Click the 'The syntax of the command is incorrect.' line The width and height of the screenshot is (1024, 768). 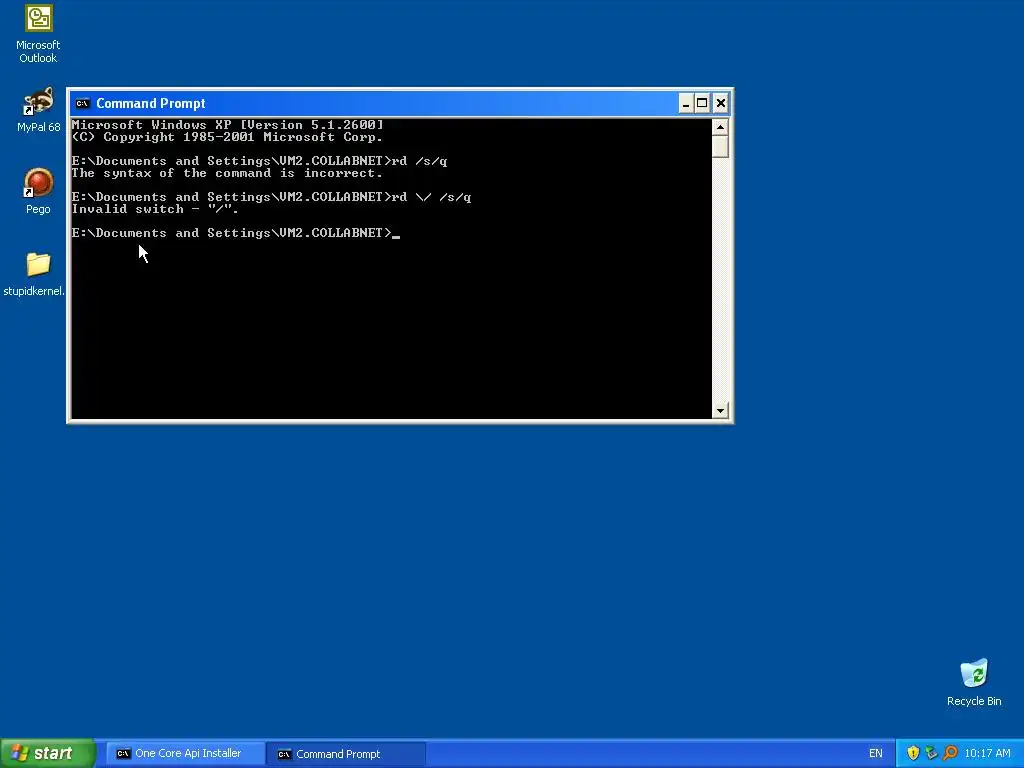pos(227,173)
